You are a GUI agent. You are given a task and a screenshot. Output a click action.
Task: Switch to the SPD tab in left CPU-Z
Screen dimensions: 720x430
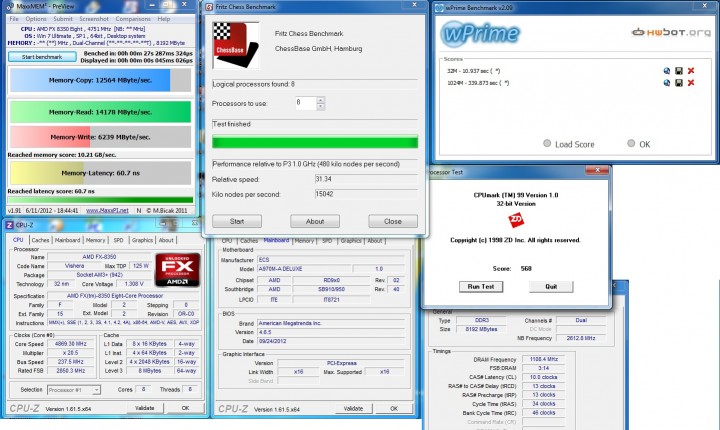coord(118,240)
